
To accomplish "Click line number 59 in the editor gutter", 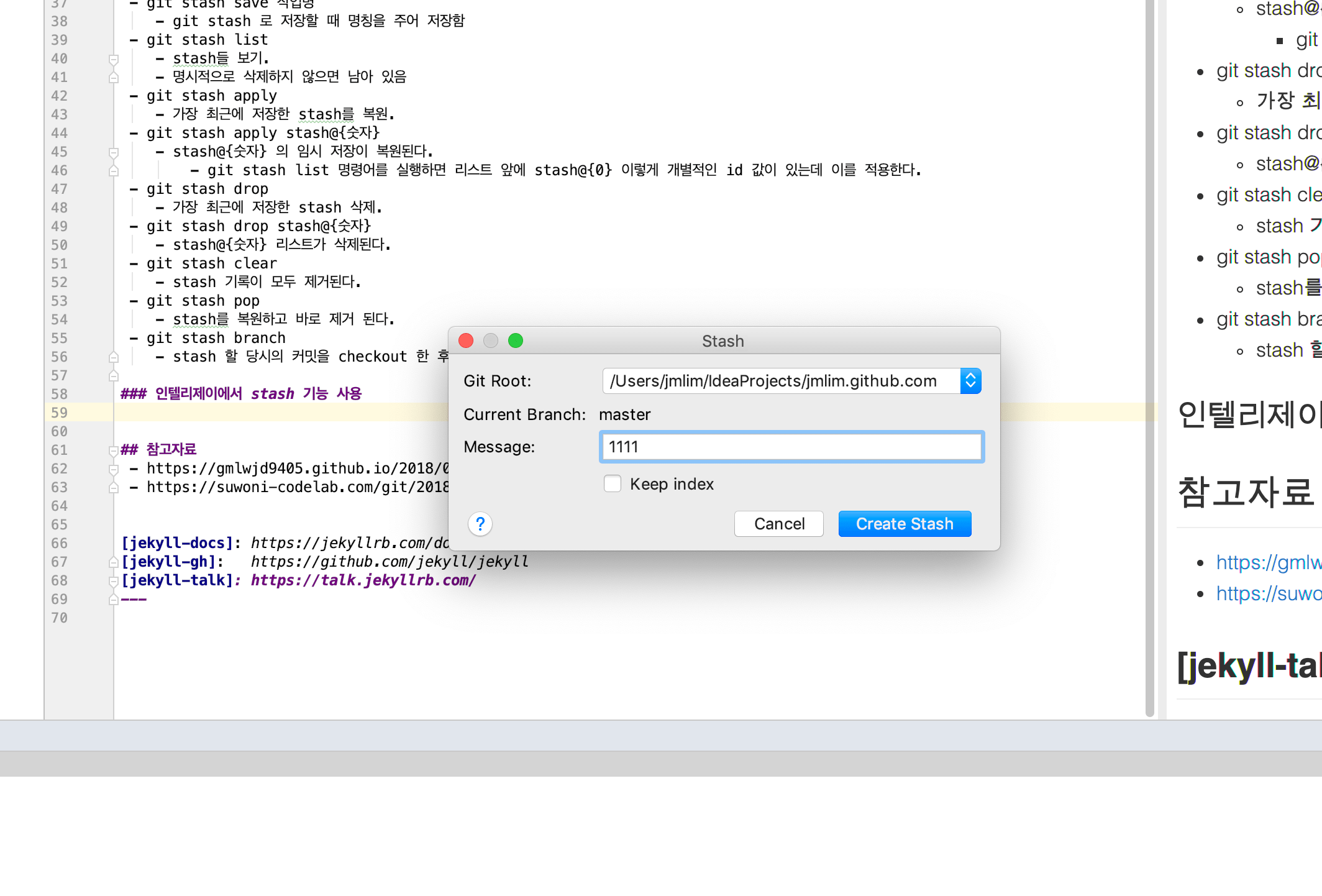I will 60,413.
